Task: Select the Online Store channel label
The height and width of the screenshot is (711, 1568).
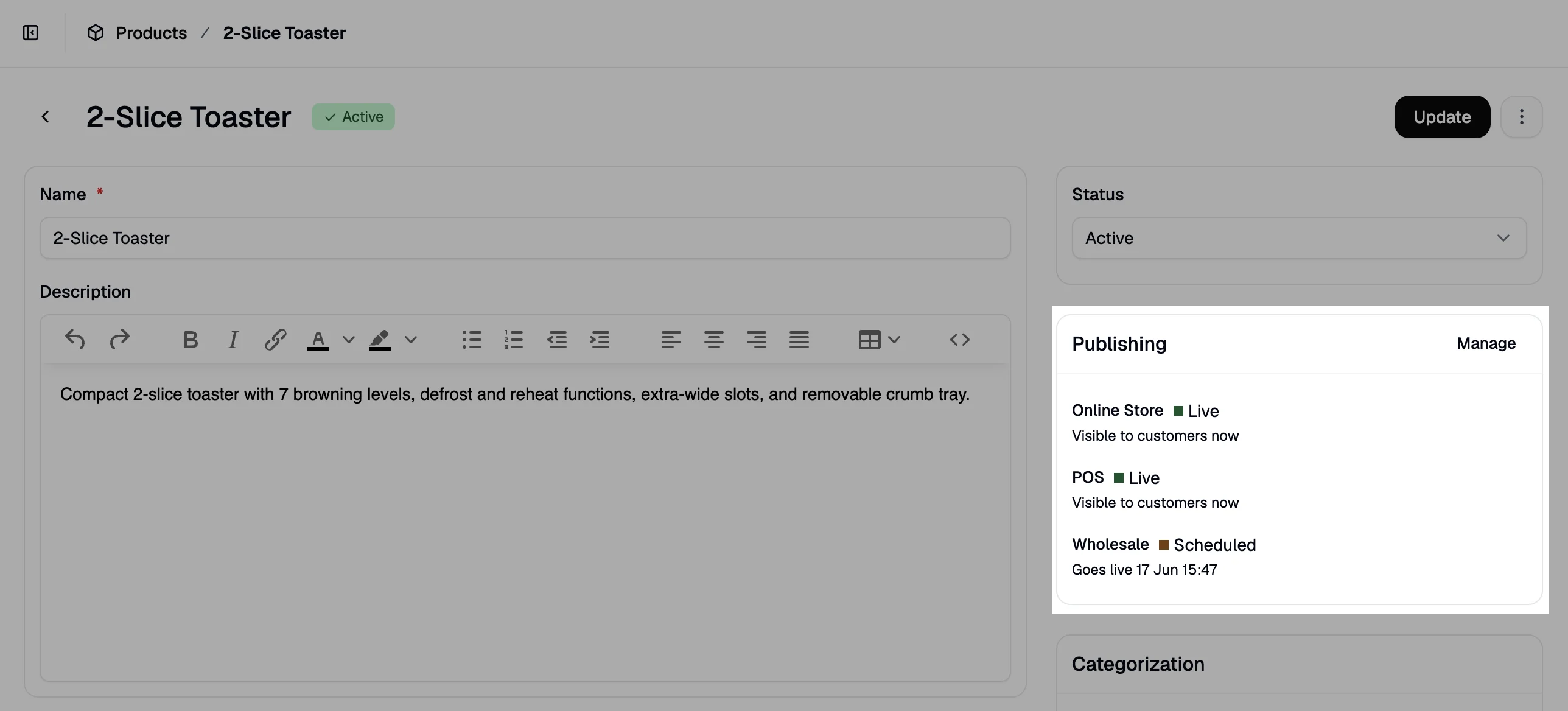Action: click(x=1117, y=411)
